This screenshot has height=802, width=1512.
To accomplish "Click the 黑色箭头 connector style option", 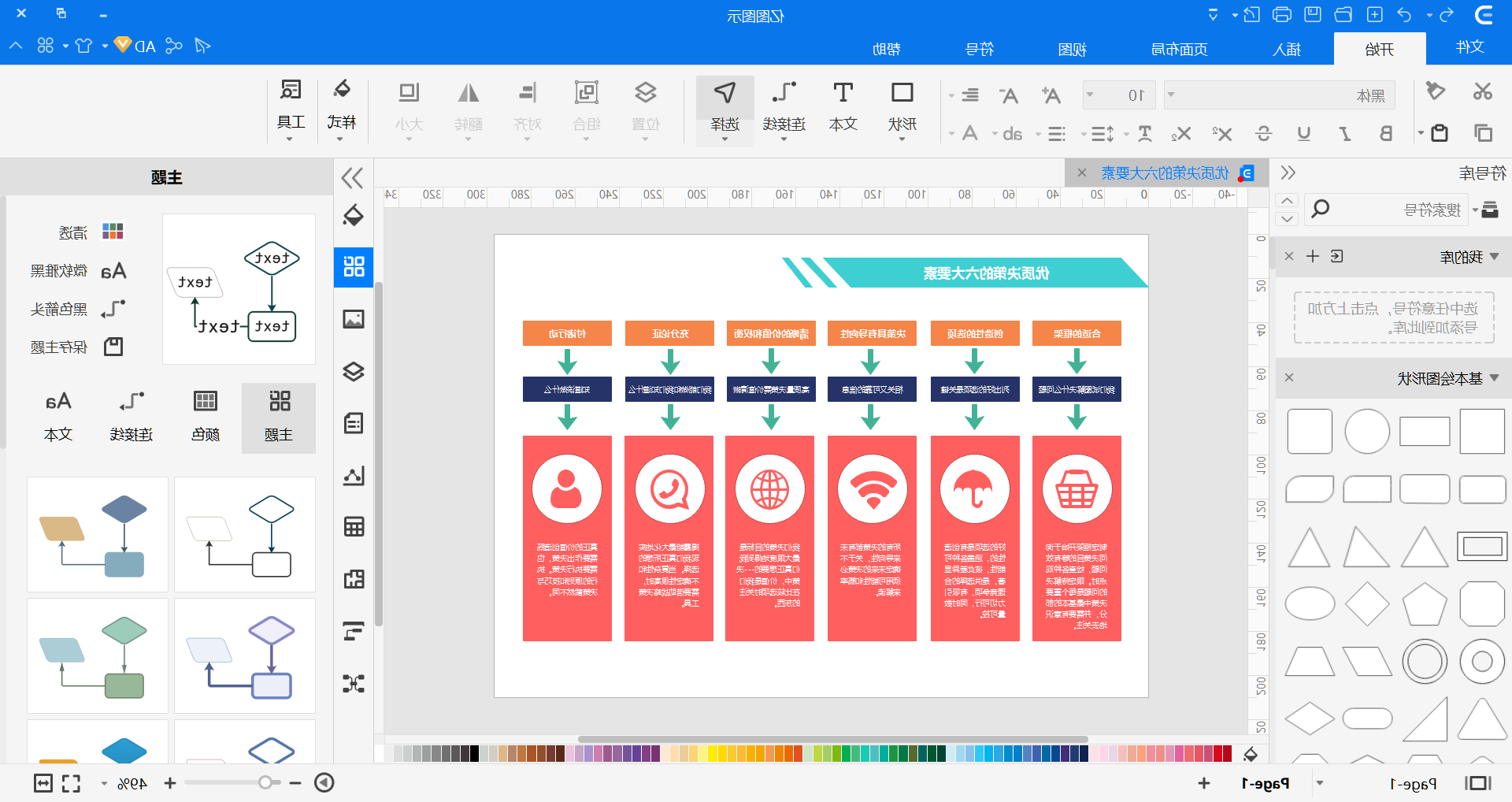I will click(76, 309).
